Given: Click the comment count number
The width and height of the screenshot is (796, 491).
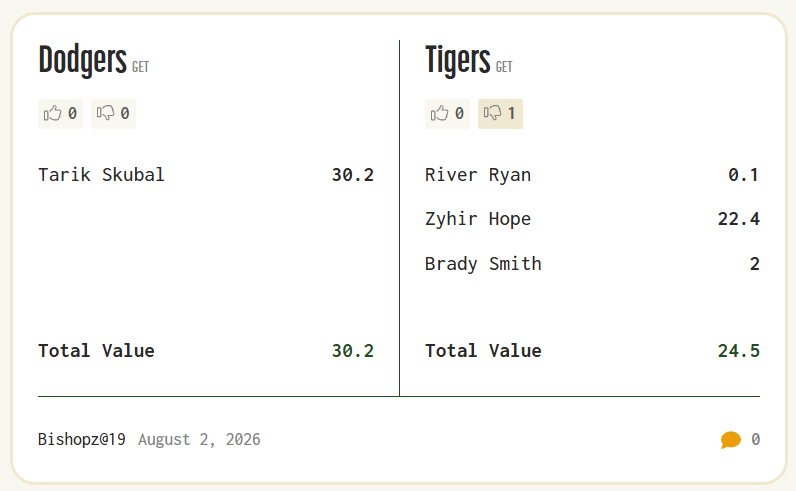Looking at the screenshot, I should (755, 439).
